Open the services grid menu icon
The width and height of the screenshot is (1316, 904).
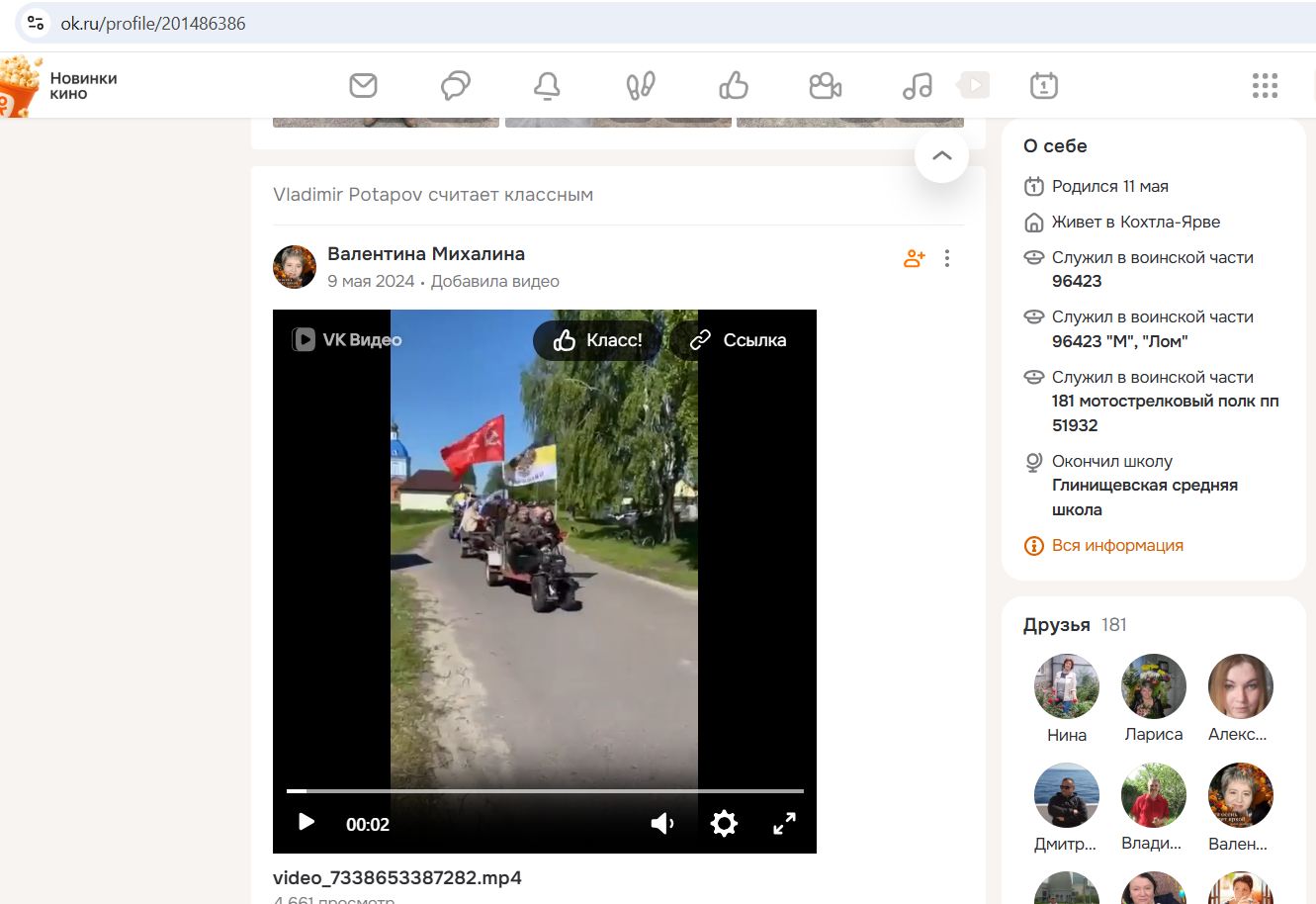point(1266,85)
